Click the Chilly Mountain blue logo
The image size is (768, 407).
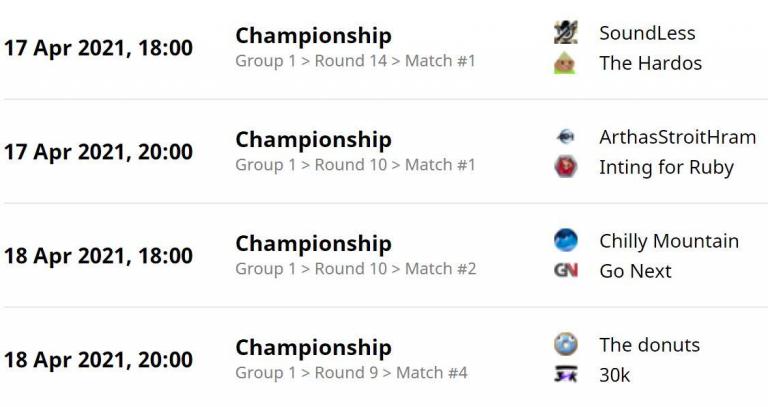566,240
